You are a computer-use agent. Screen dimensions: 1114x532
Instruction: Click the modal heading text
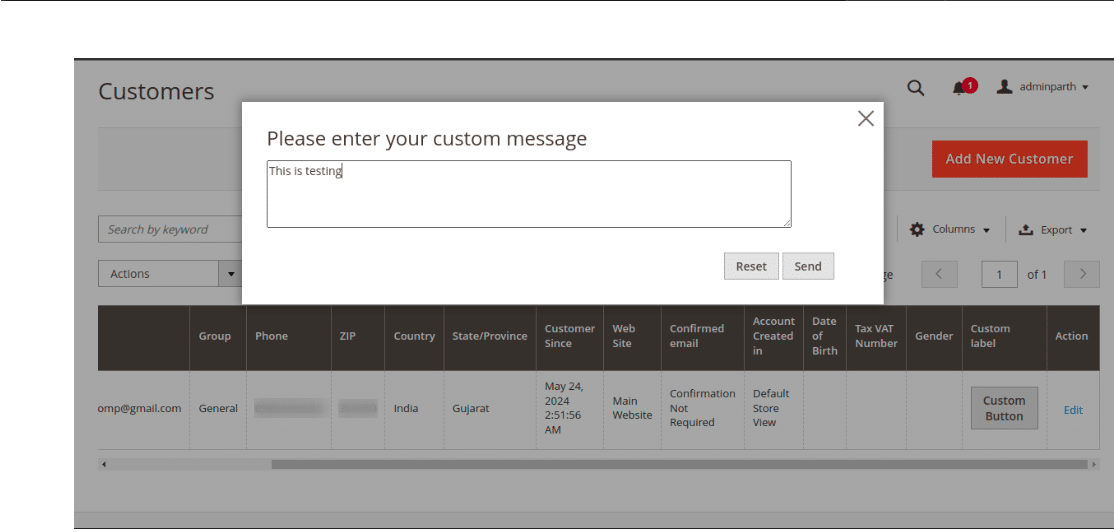426,139
